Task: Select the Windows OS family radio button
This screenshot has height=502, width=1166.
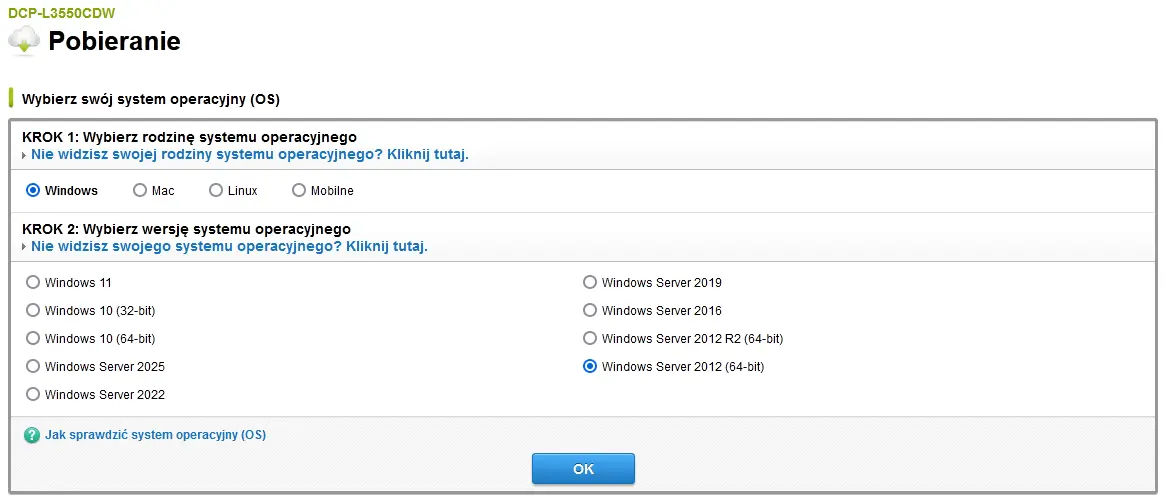Action: pyautogui.click(x=33, y=190)
